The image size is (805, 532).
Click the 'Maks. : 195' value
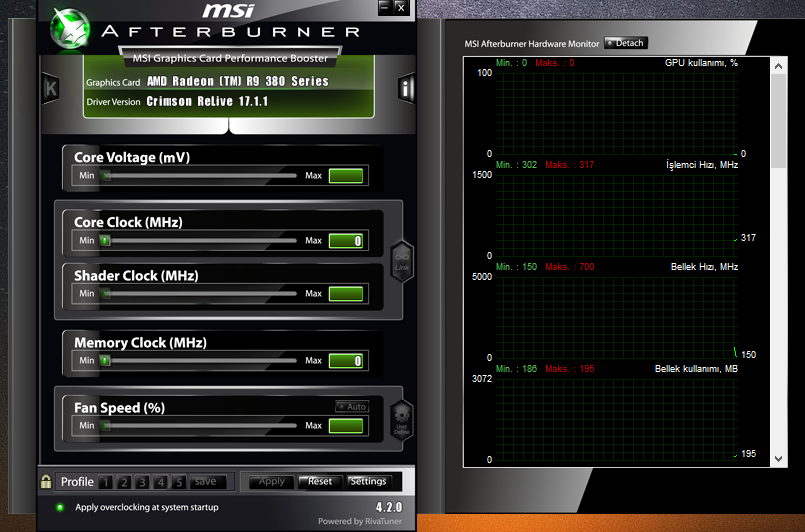click(570, 369)
